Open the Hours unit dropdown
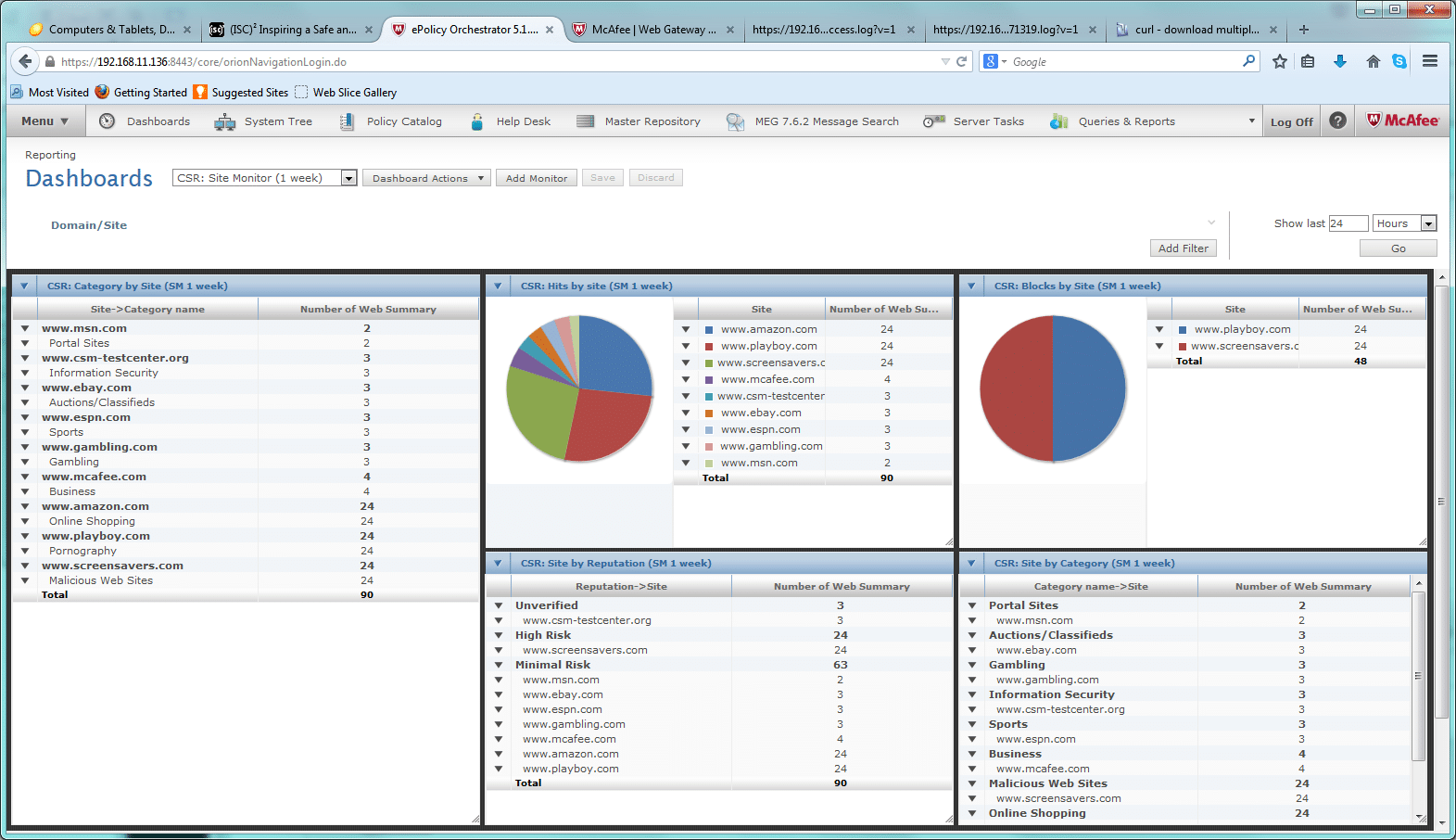This screenshot has width=1456, height=840. pos(1405,223)
